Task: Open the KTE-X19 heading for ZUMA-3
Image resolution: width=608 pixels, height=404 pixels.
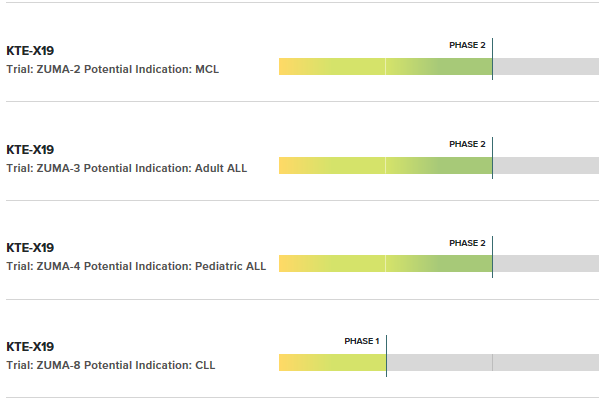Action: click(30, 150)
